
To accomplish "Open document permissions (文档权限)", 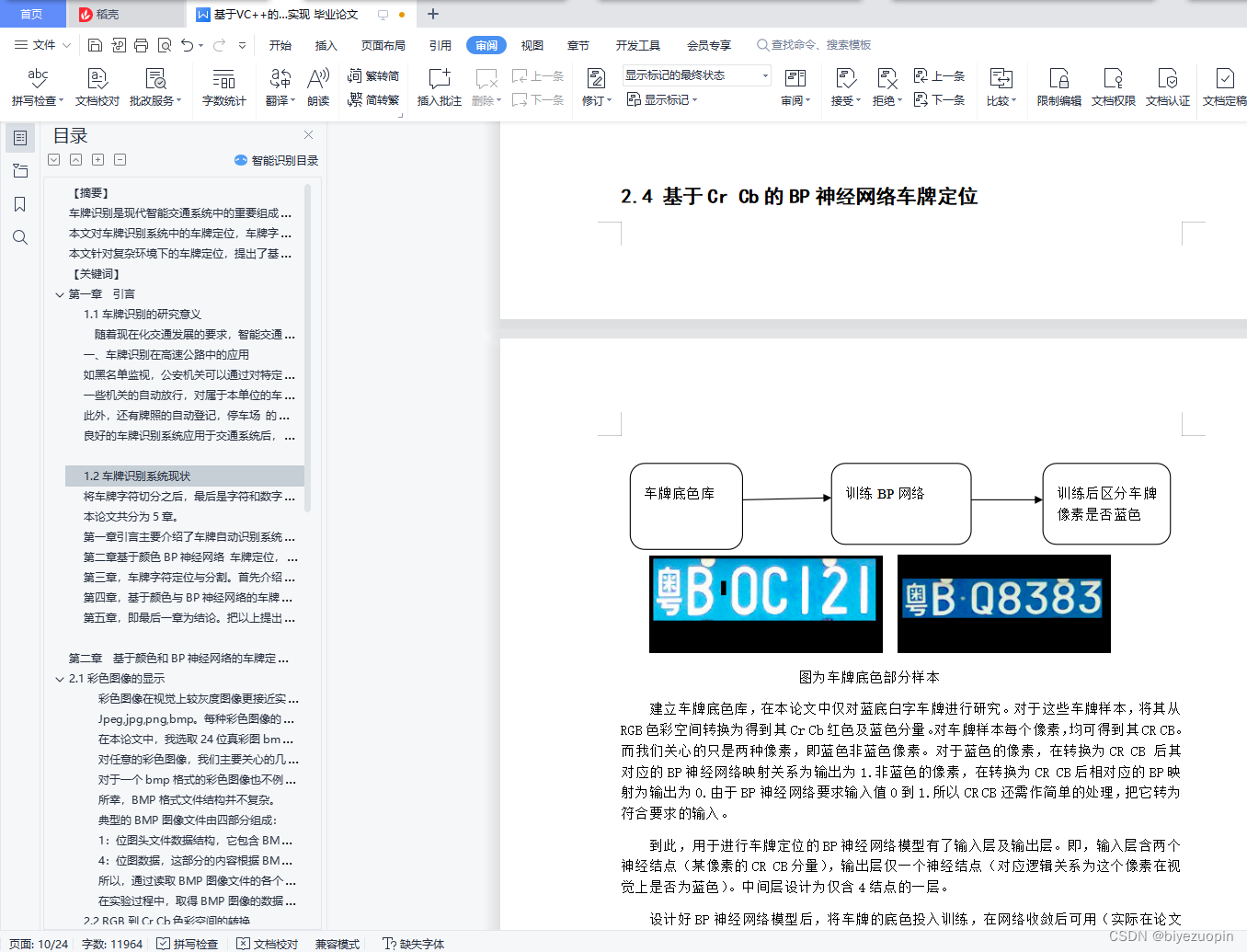I will [1114, 87].
